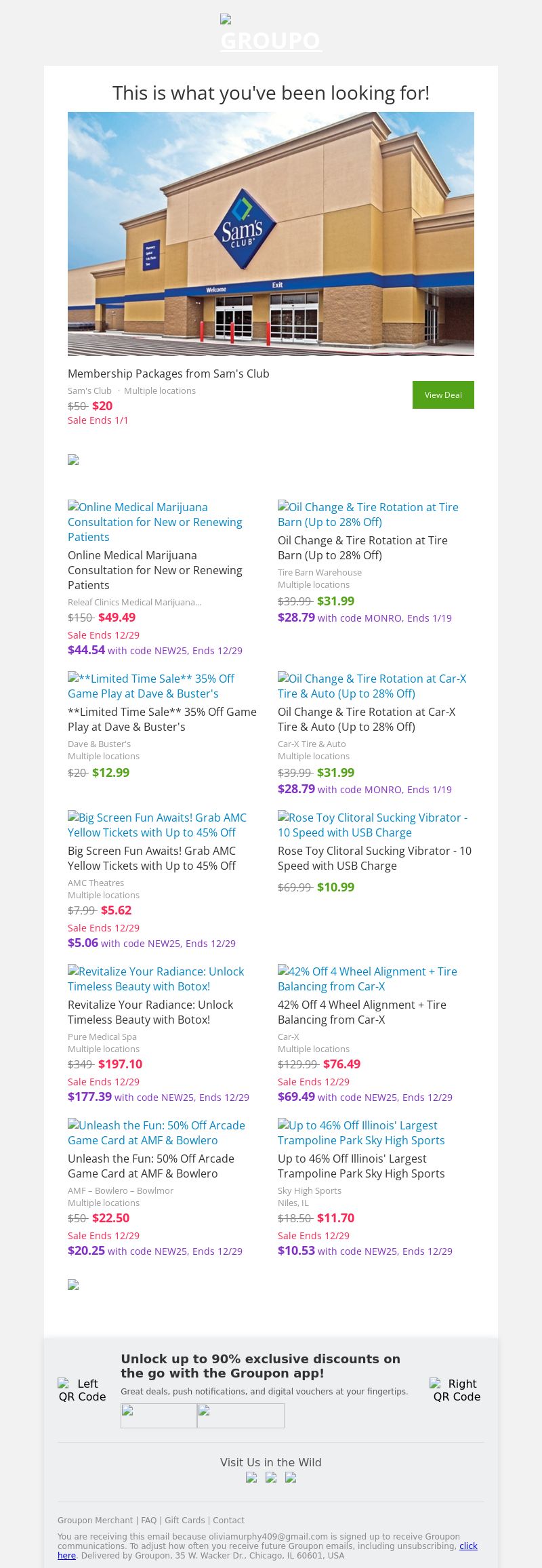Click the 'click here' unsubscribe link
The height and width of the screenshot is (1568, 542).
pyautogui.click(x=467, y=1546)
